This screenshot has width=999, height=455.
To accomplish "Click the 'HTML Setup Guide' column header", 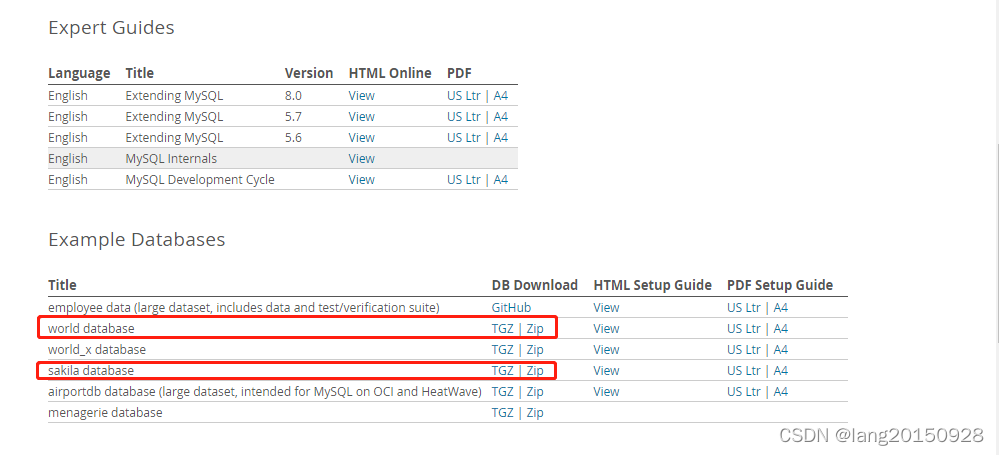I will 652,285.
